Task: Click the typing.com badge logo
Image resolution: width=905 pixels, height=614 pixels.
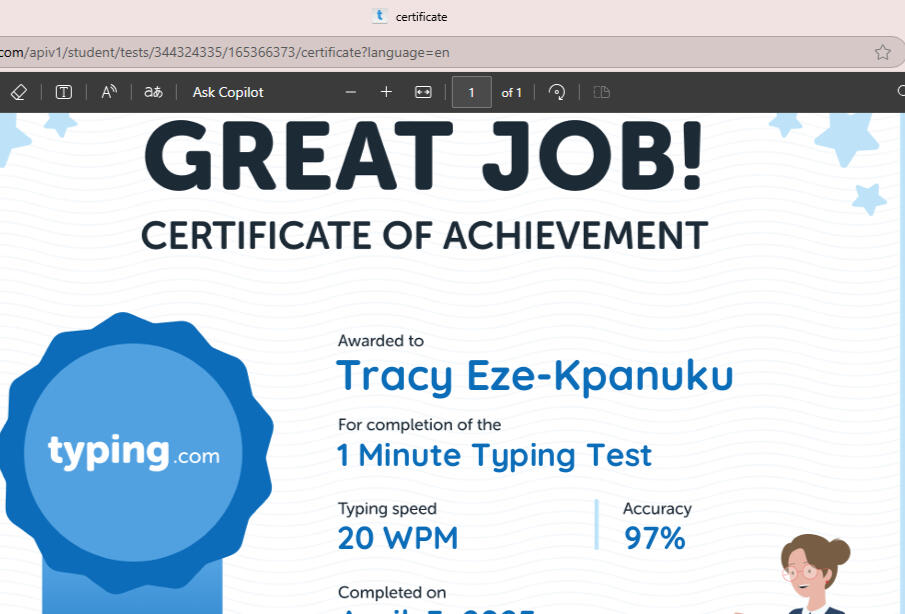Action: (x=134, y=452)
